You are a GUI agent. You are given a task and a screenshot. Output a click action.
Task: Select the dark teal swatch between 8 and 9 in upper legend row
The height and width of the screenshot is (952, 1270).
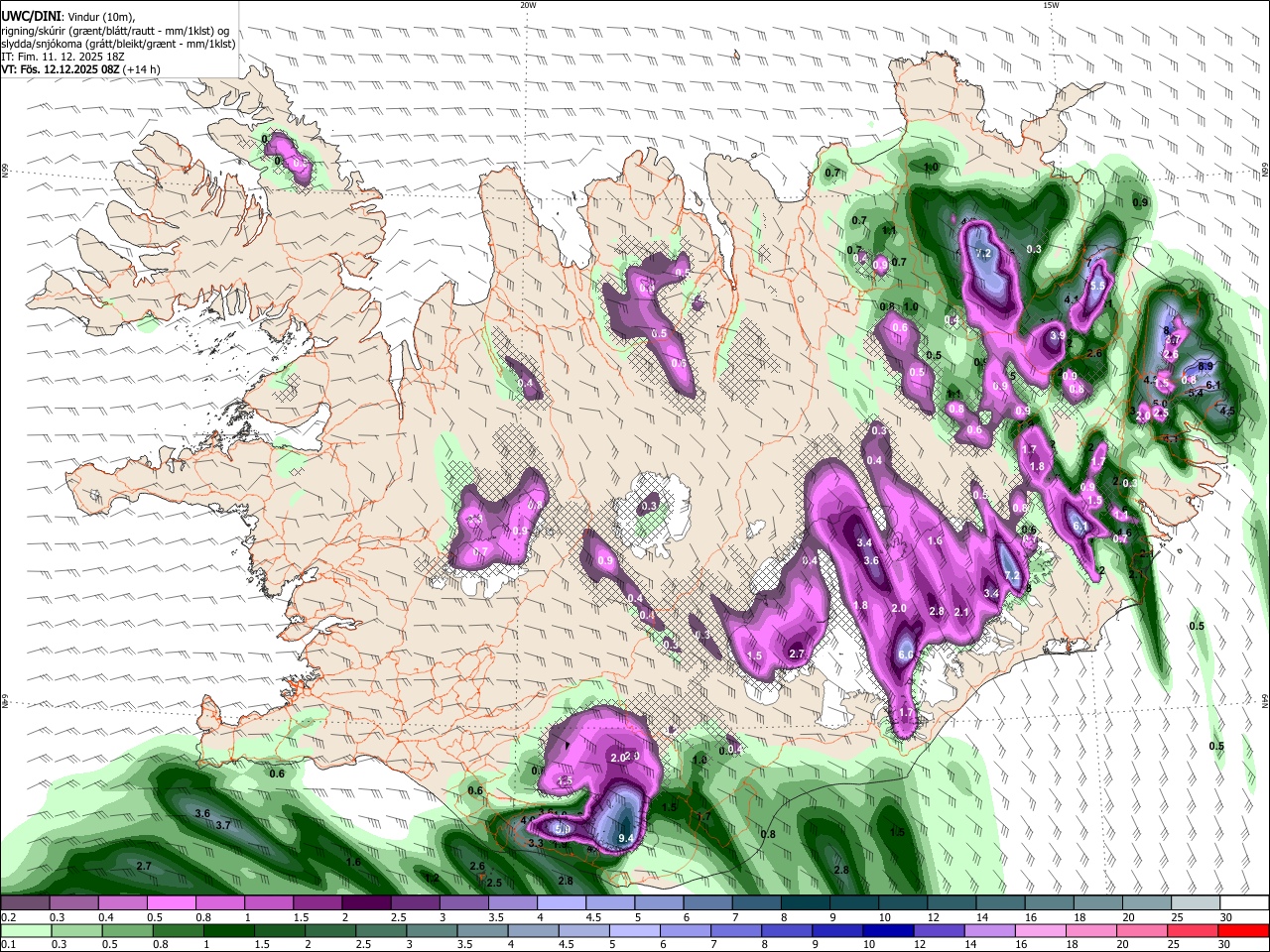point(805,903)
